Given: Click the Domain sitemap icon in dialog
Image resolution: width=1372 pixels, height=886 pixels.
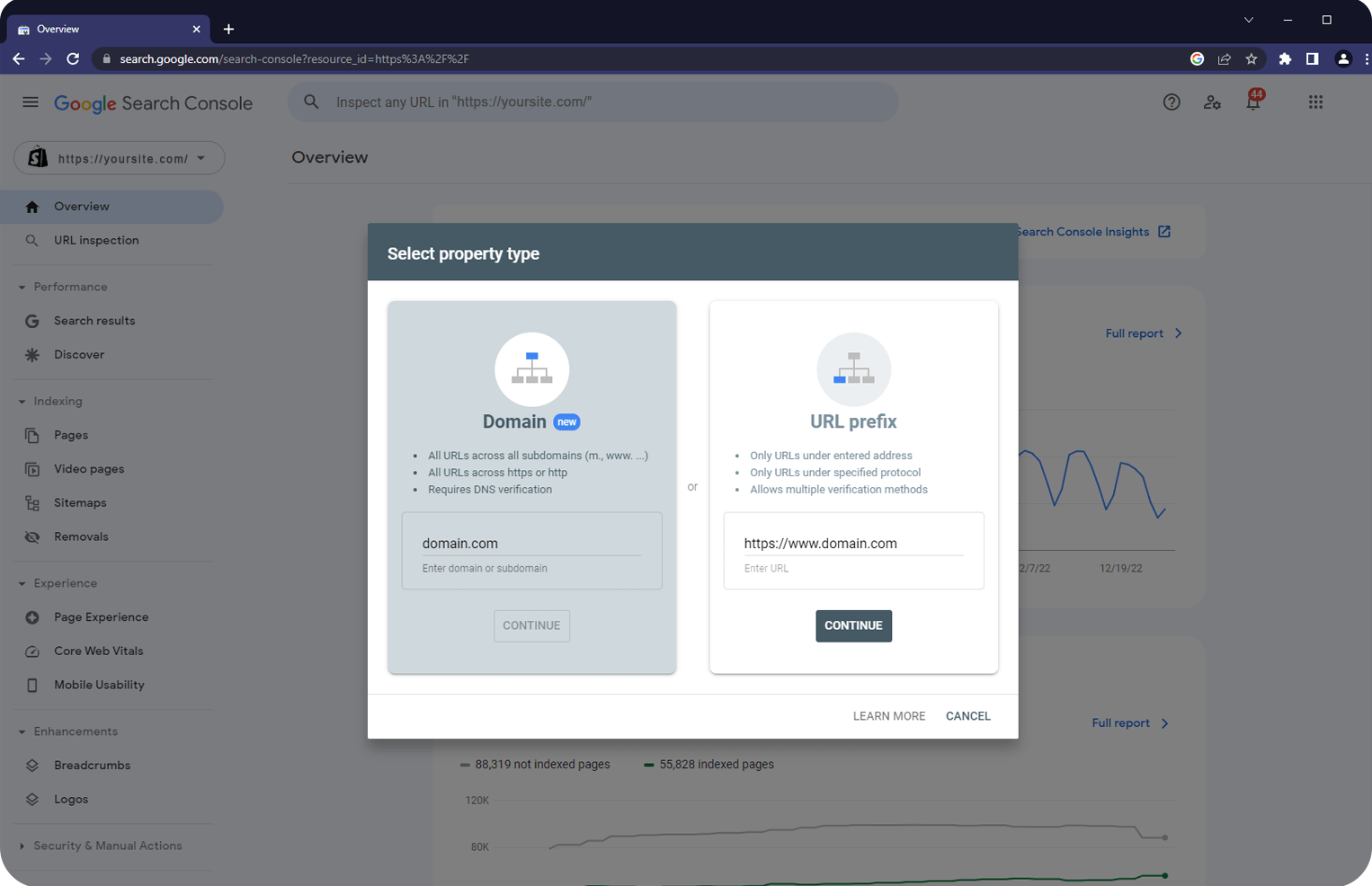Looking at the screenshot, I should (x=532, y=369).
